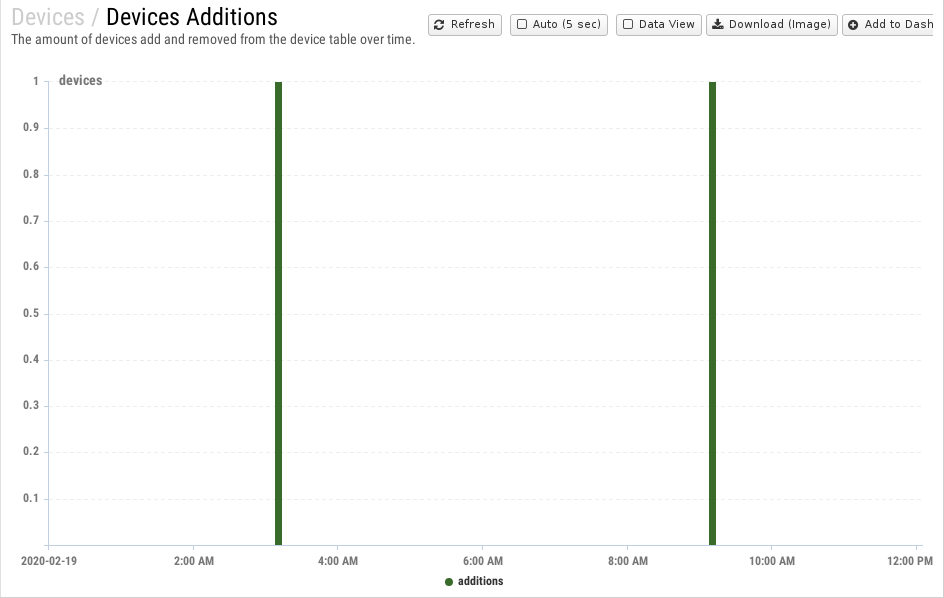Click the 'devices' y-axis title
The image size is (944, 598).
click(81, 81)
